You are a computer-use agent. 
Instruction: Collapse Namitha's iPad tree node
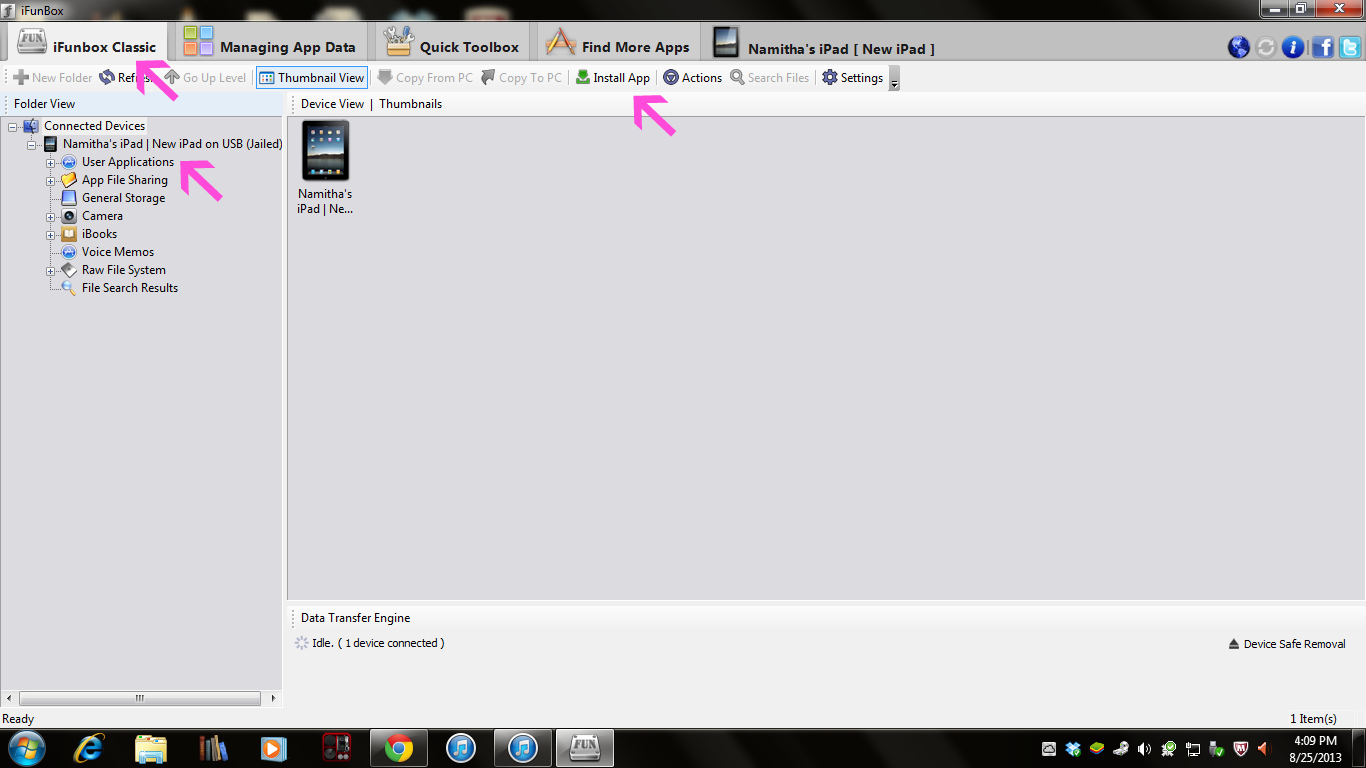(x=32, y=144)
